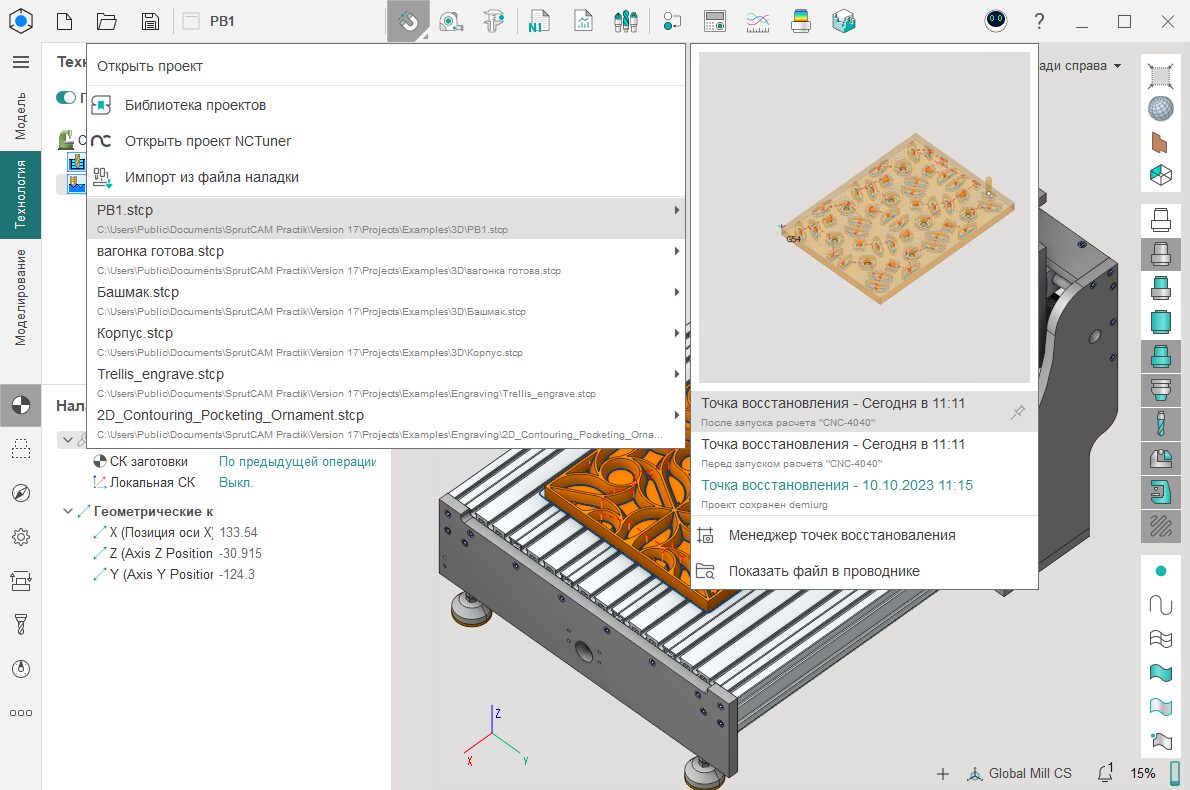Open Менеджер точек восстановления

[x=842, y=535]
